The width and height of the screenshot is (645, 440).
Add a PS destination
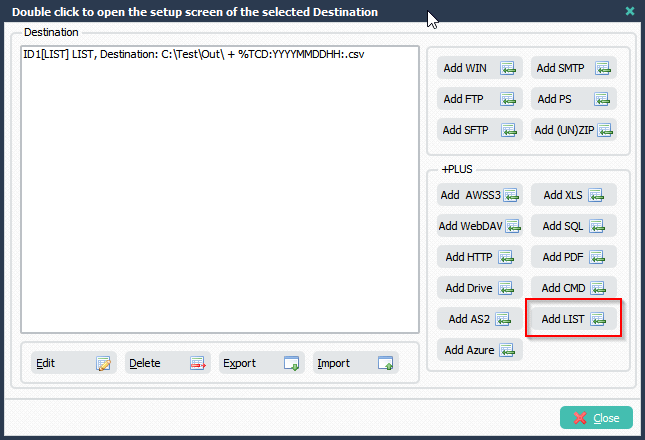click(x=573, y=99)
